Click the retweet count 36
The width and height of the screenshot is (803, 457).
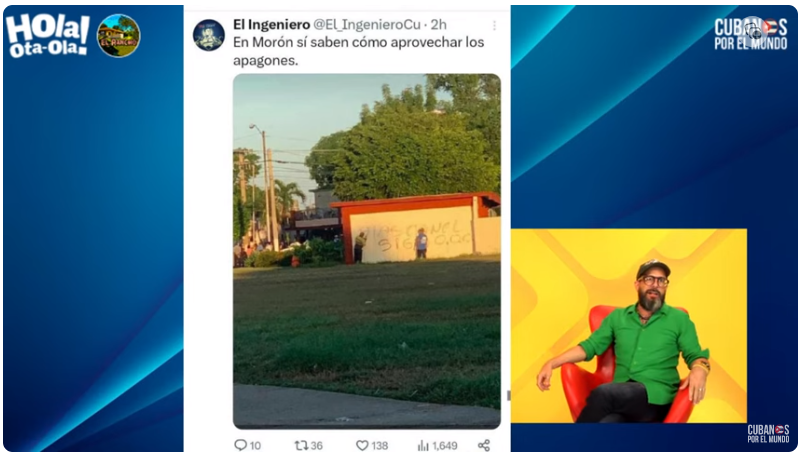[316, 446]
